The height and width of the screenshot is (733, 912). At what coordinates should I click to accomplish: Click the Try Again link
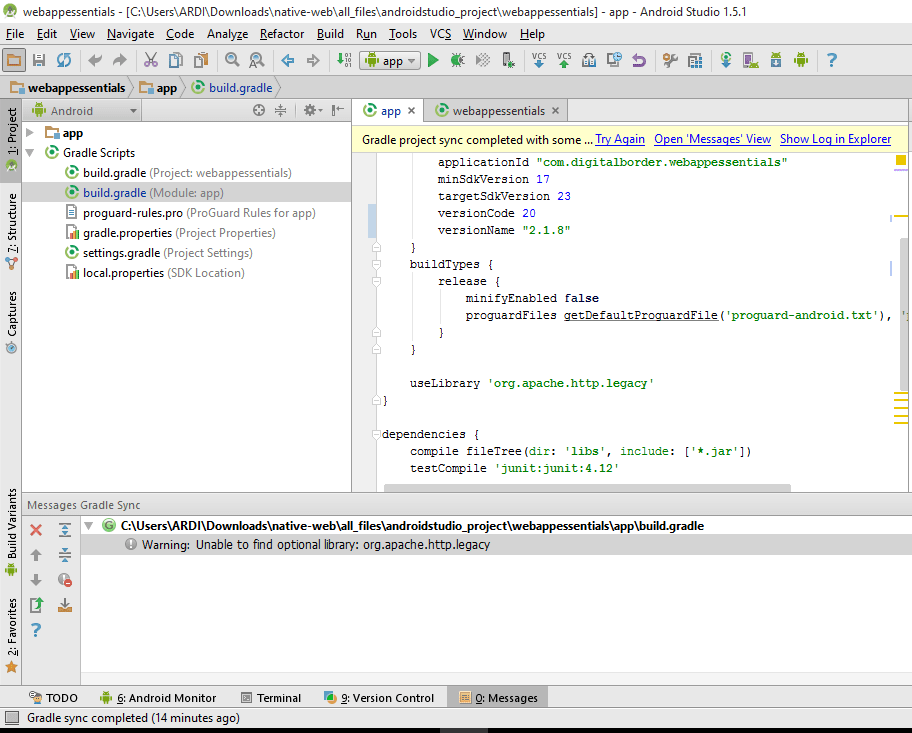point(620,139)
